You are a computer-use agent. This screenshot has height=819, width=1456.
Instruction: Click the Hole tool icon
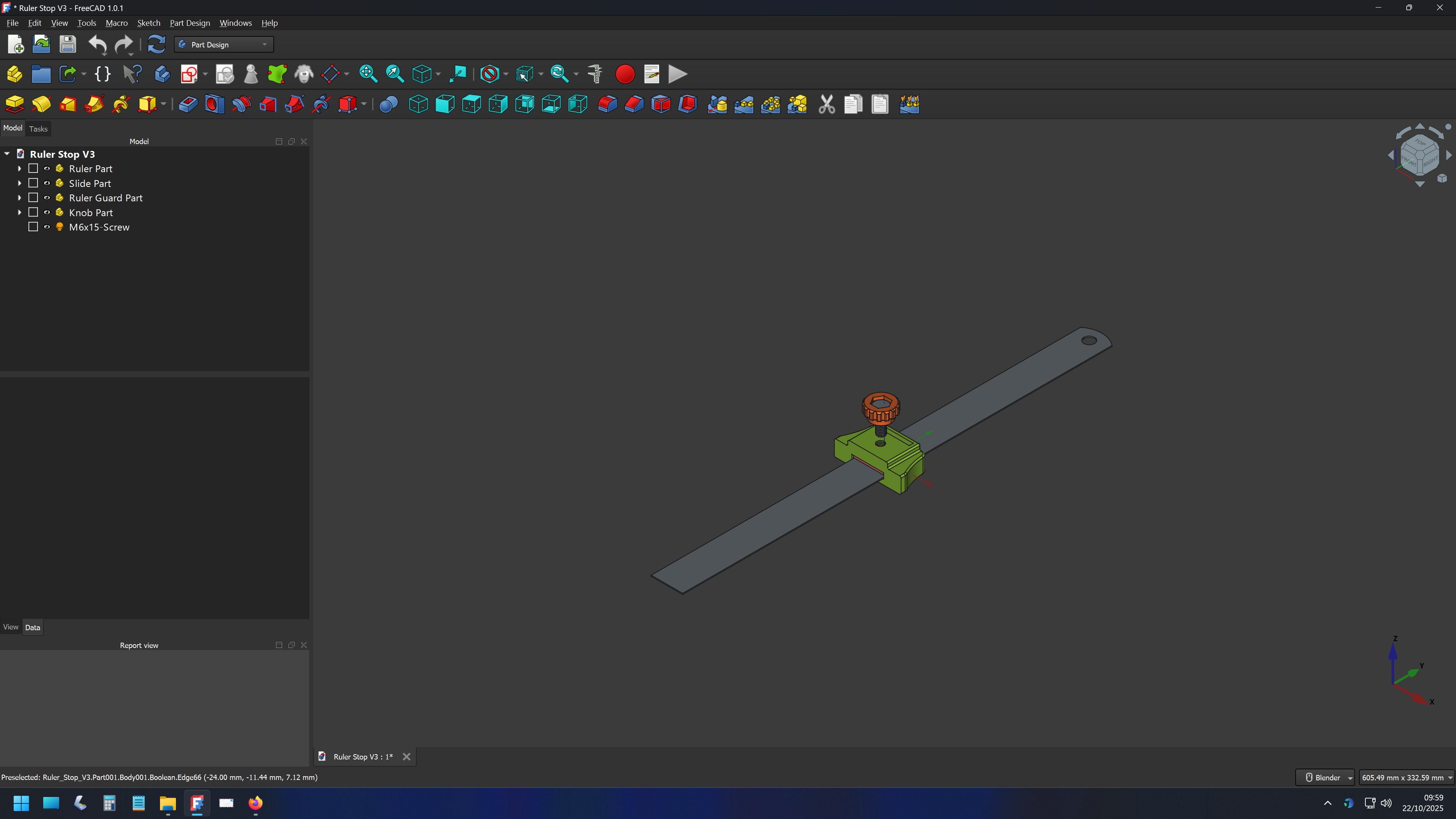(x=214, y=104)
